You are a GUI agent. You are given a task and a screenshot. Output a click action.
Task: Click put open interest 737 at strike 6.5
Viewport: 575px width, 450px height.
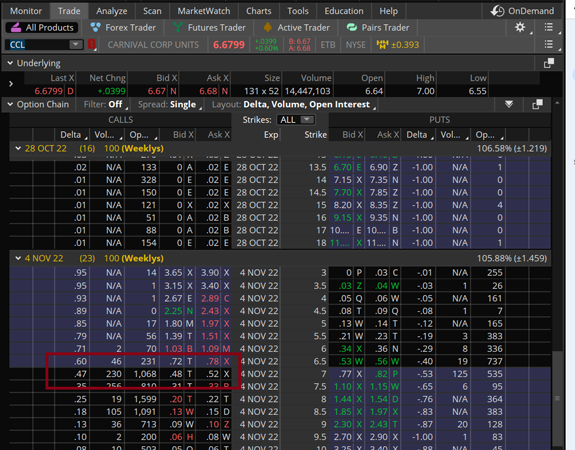click(x=495, y=362)
